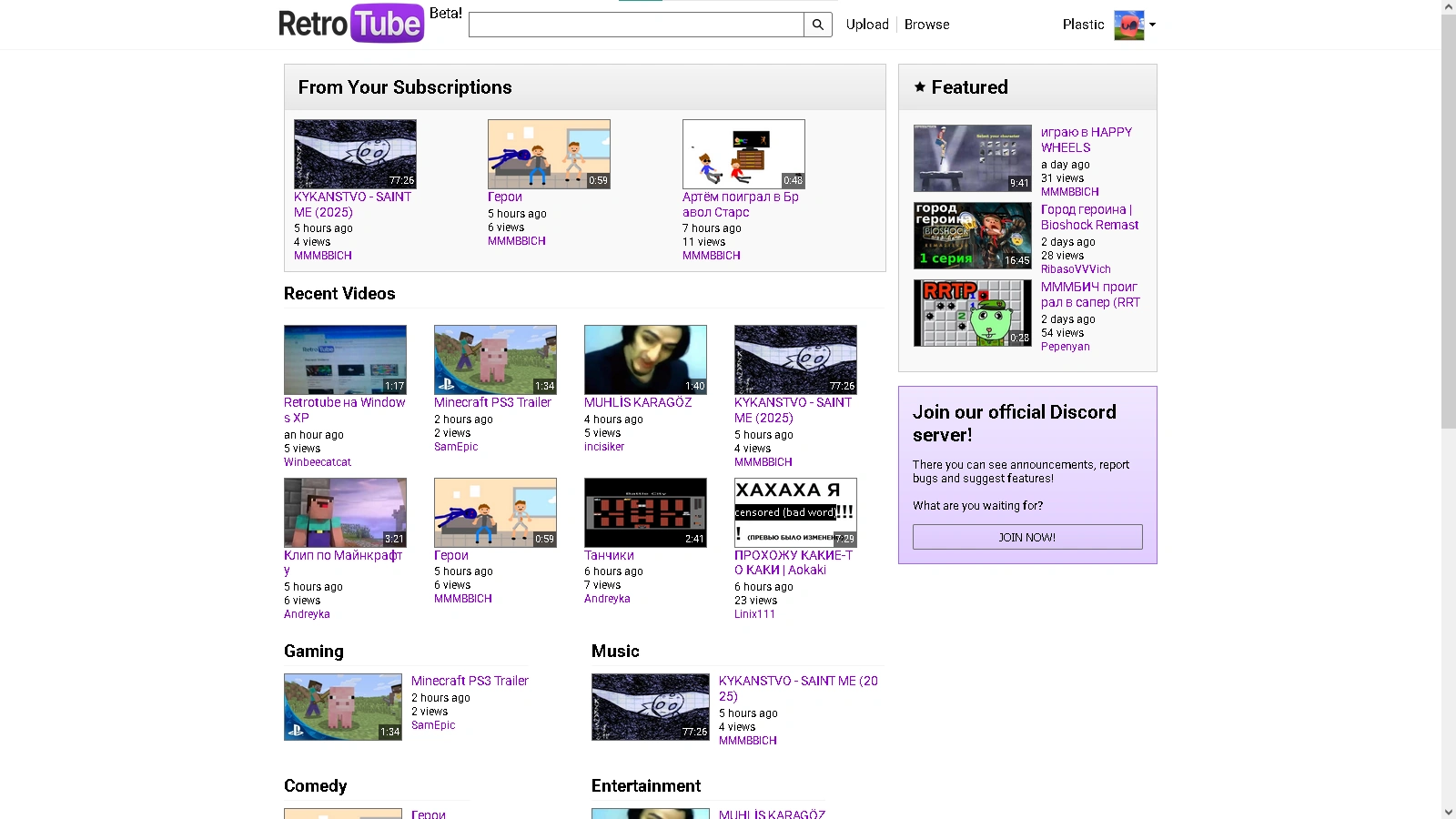Open Герои thumbnail in From Your Subscriptions
1456x819 pixels.
549,154
